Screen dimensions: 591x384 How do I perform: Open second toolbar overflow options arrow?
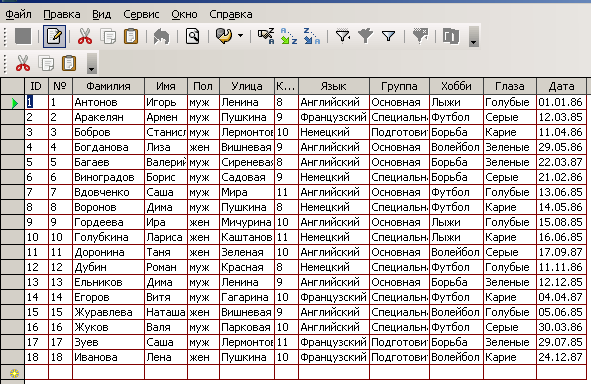coord(92,63)
